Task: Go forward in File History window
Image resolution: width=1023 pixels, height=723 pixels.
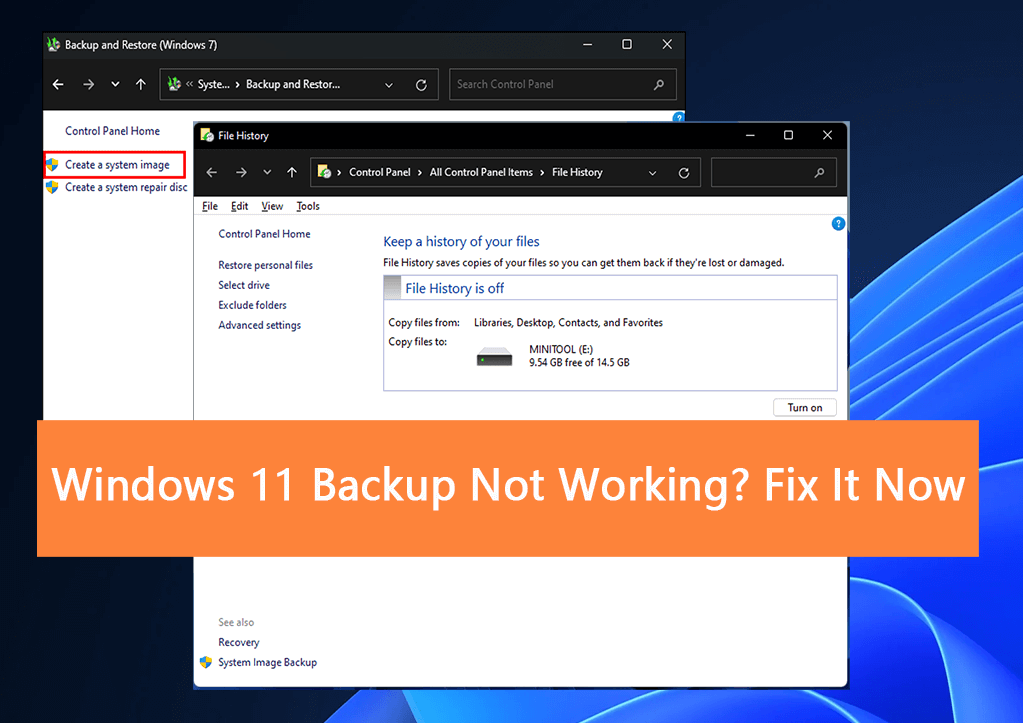Action: click(241, 172)
